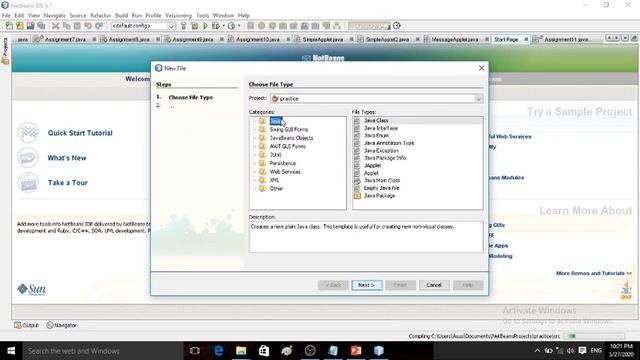Select the Applet file type
The height and width of the screenshot is (360, 640).
click(x=371, y=173)
